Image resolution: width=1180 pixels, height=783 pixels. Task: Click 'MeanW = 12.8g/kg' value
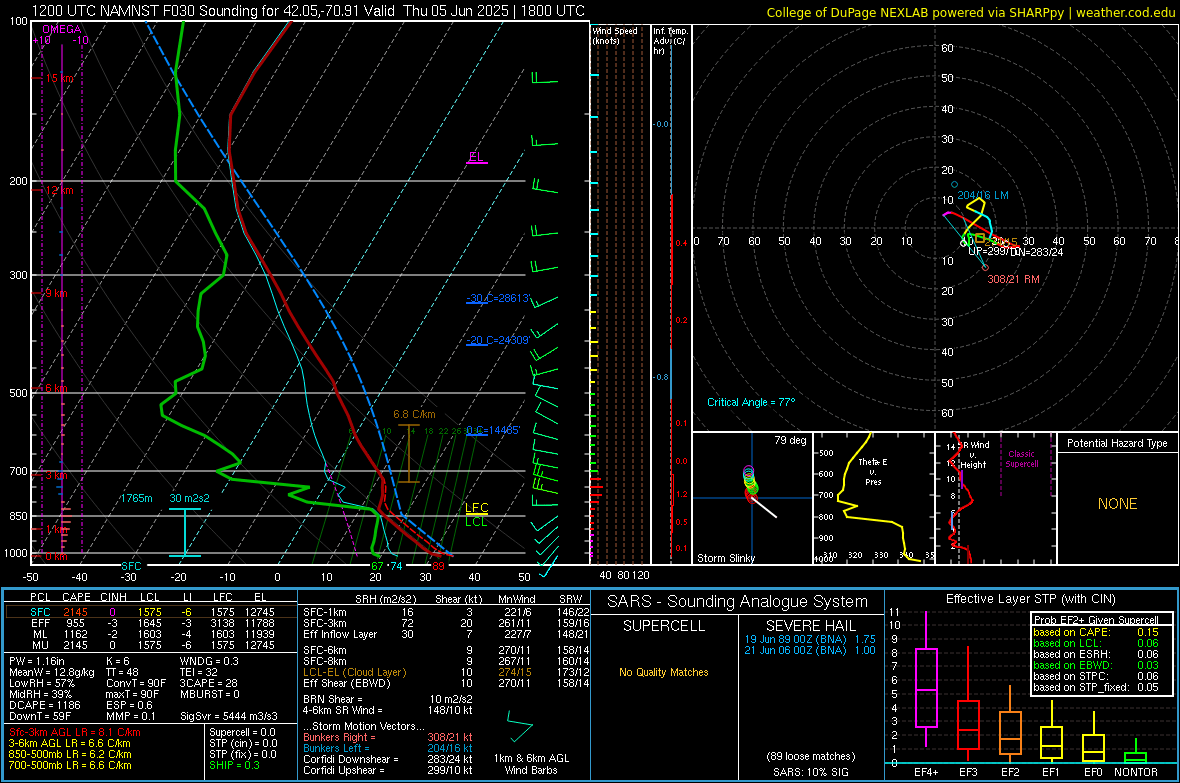pos(52,672)
